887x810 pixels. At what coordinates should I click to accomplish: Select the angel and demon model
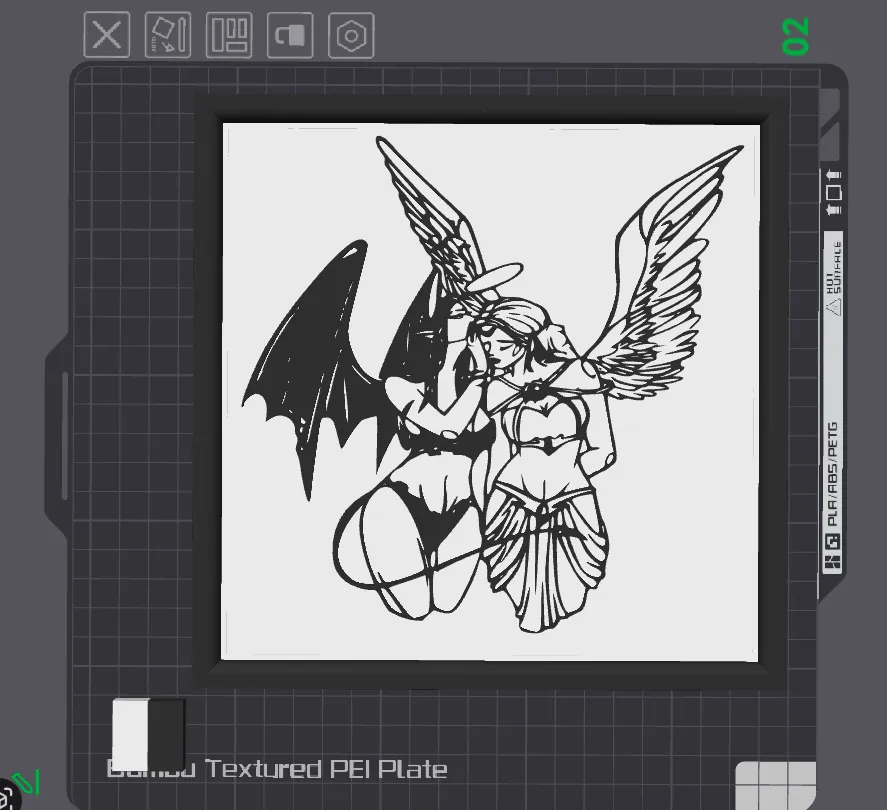click(492, 385)
